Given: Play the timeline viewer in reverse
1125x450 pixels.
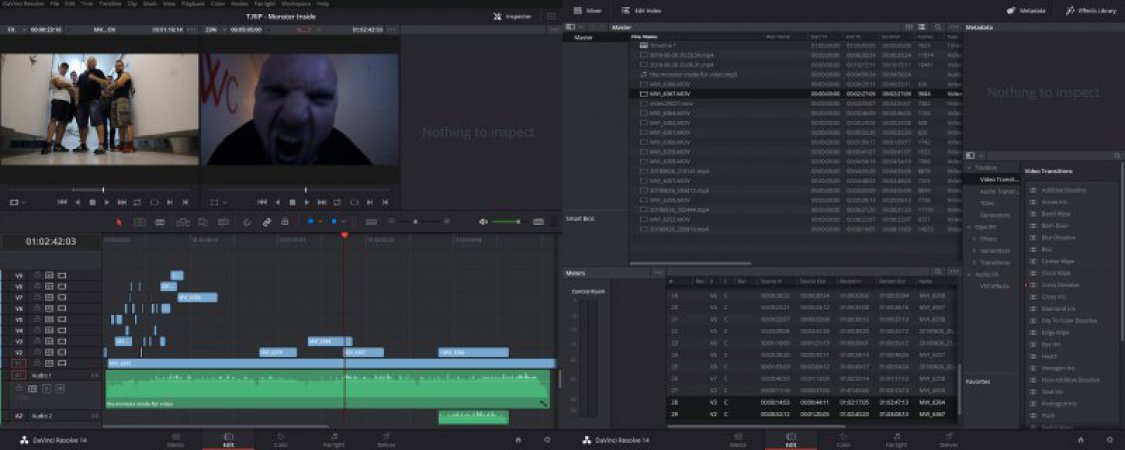Looking at the screenshot, I should (x=278, y=202).
